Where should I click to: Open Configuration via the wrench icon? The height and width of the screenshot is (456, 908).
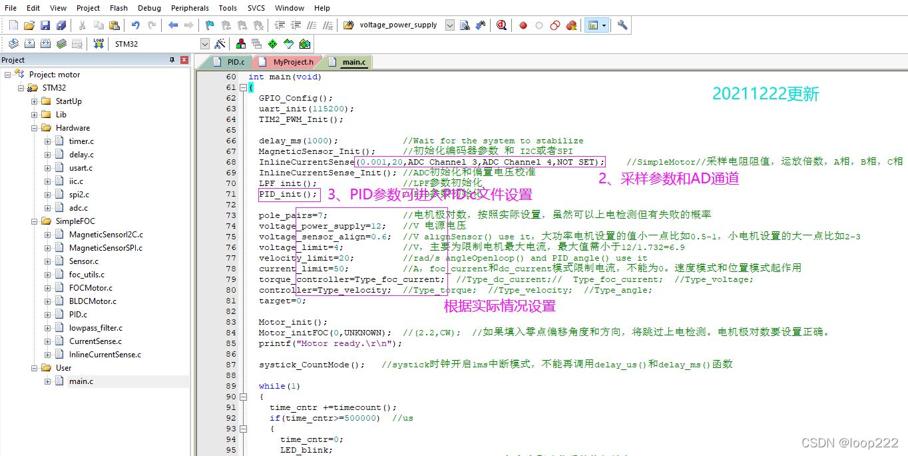[x=623, y=25]
